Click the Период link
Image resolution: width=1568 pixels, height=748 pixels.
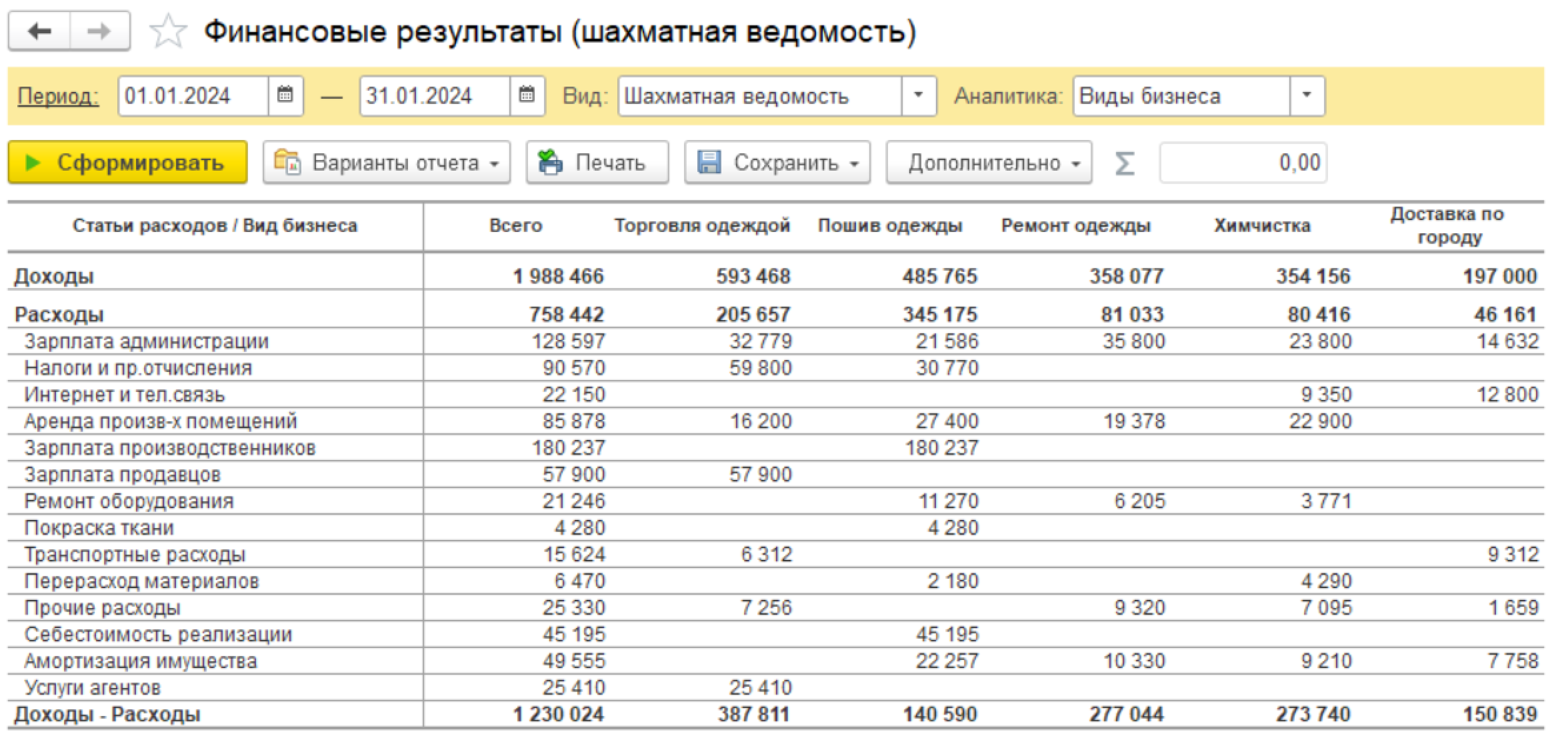[58, 96]
